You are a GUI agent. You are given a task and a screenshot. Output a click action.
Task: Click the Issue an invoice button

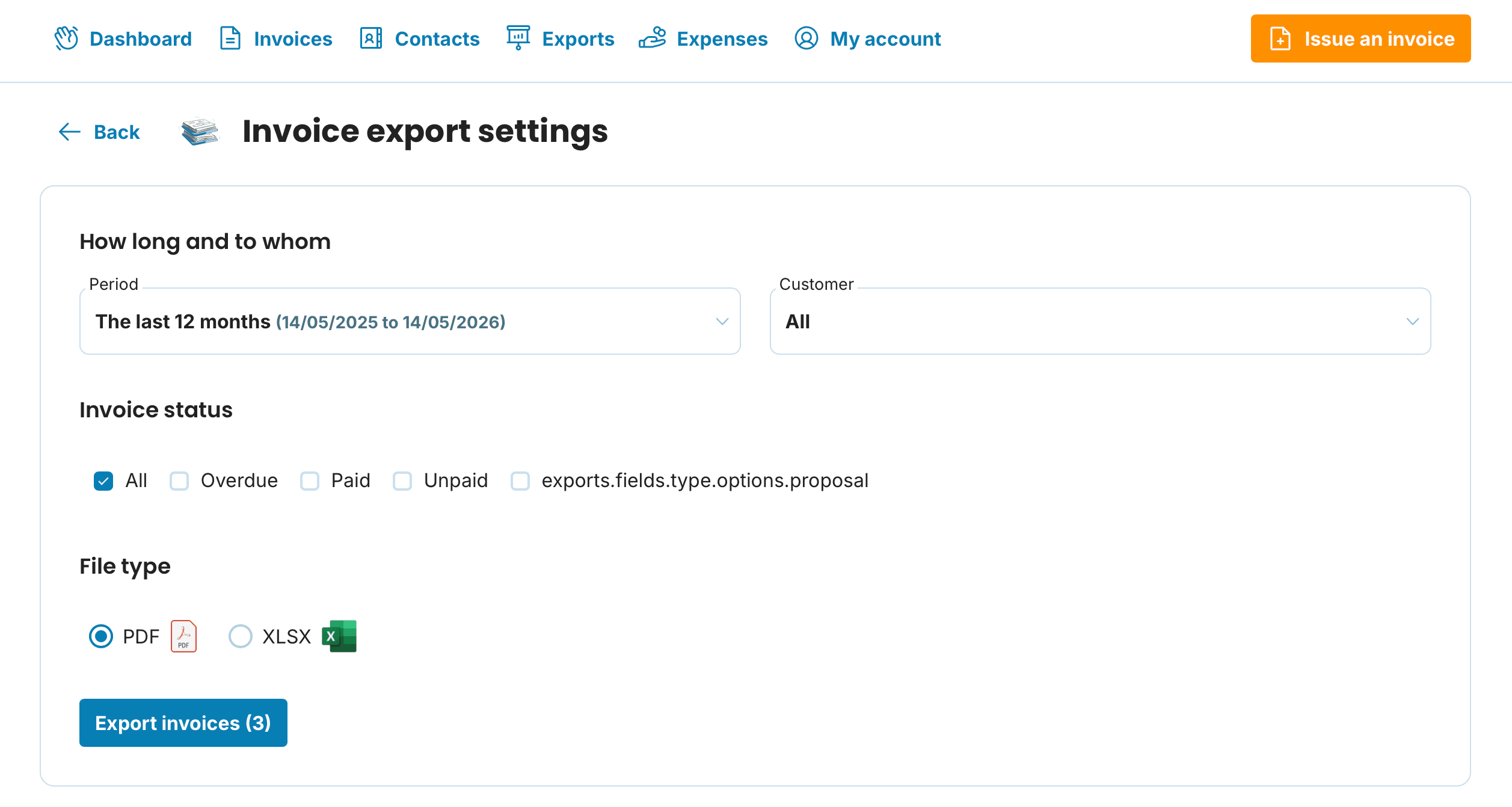[x=1360, y=38]
